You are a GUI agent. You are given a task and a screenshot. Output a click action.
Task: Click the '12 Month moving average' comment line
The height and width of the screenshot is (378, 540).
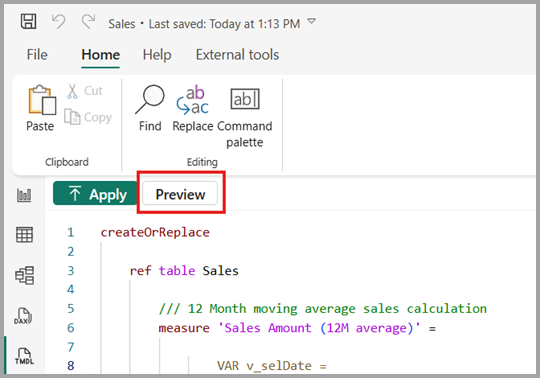coord(323,309)
